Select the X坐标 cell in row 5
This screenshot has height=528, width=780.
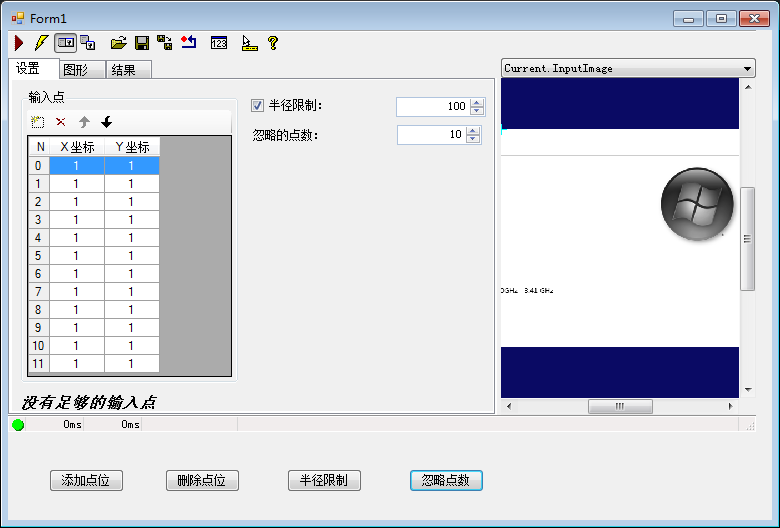coord(77,256)
